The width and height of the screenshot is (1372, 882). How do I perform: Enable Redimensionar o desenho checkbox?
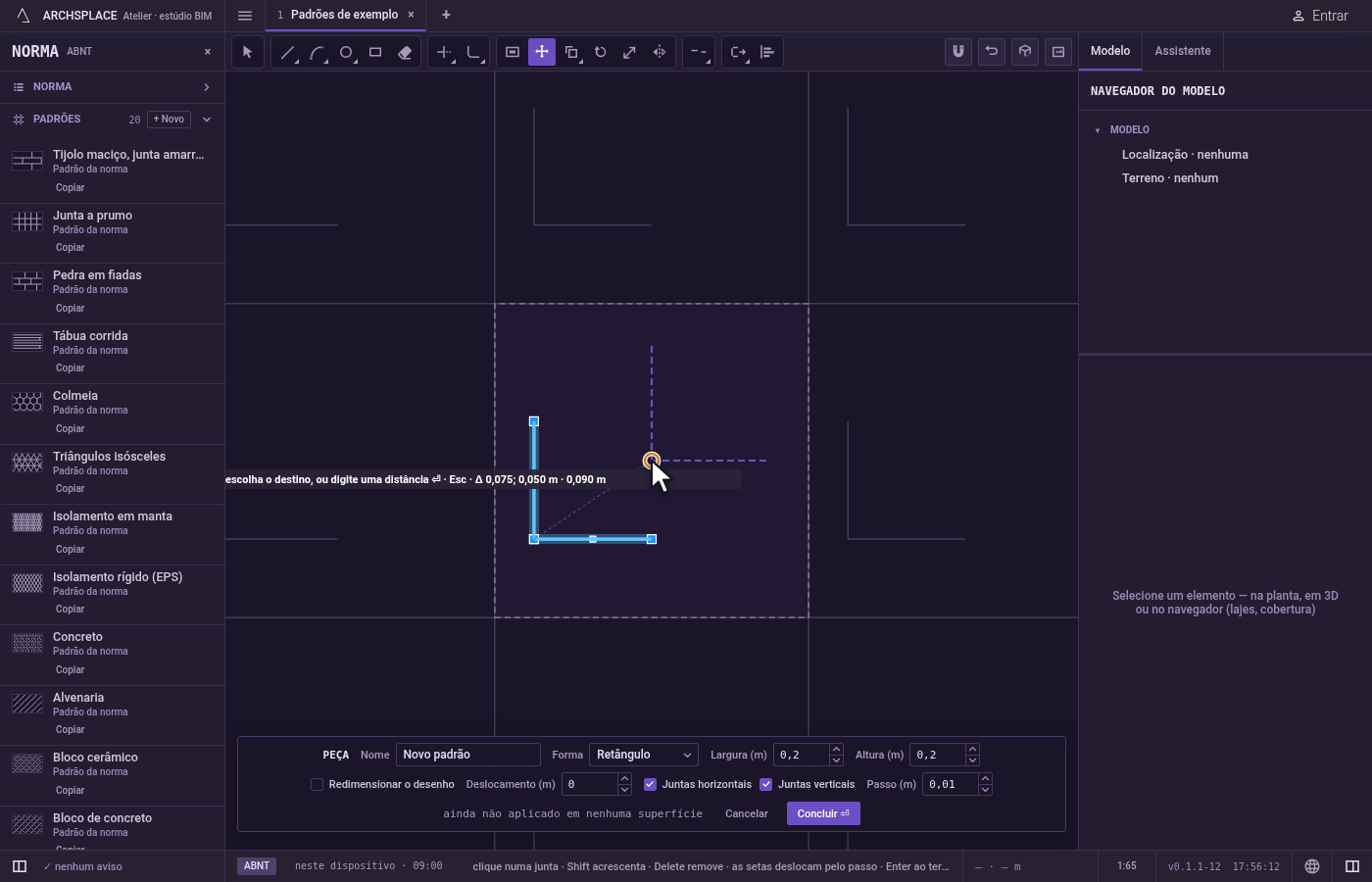[317, 784]
